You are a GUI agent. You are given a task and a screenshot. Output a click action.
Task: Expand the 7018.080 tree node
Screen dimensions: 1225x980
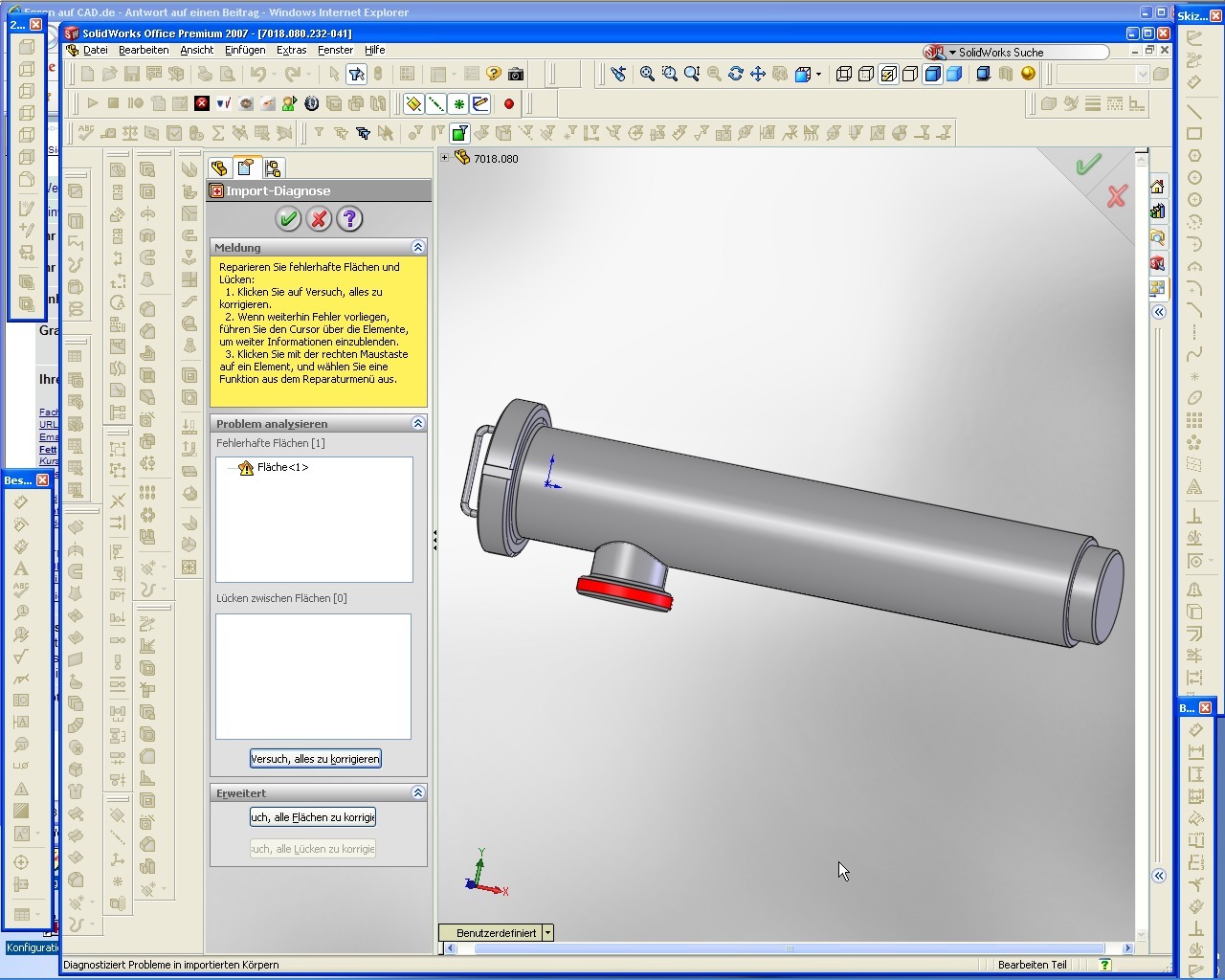(445, 158)
